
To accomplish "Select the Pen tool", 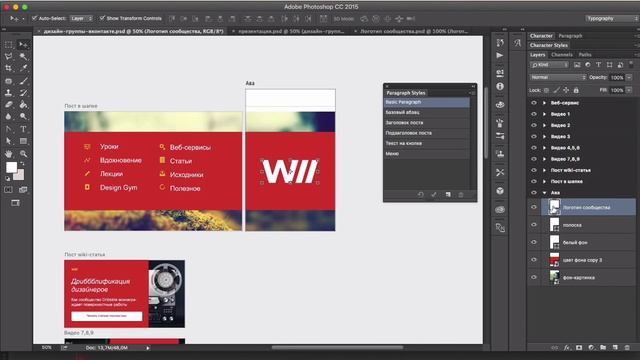I will 9,129.
